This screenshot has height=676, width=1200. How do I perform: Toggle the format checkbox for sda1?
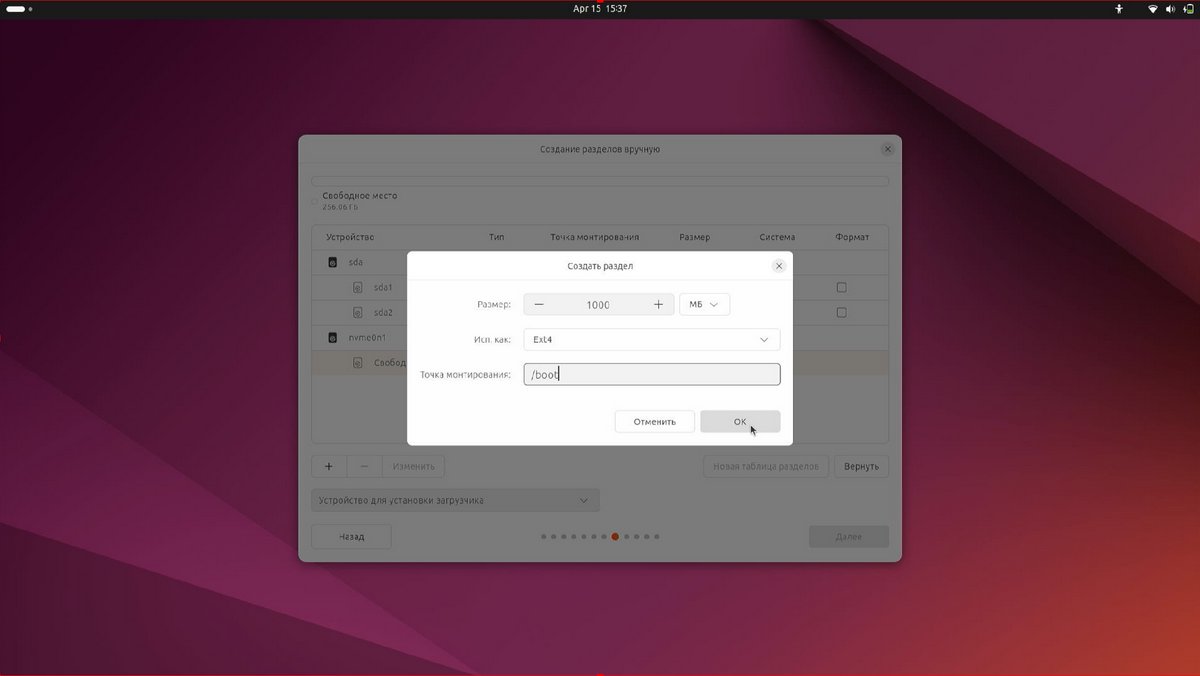point(841,288)
